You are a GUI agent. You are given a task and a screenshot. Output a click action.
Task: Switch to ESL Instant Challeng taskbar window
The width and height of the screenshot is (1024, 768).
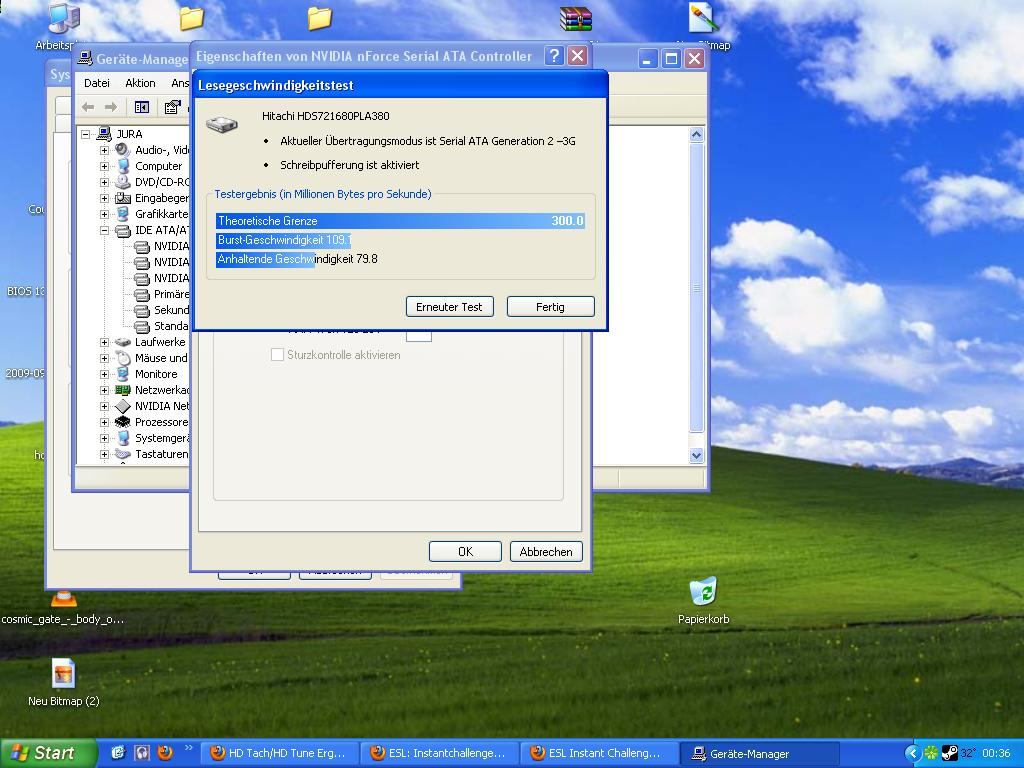(599, 754)
